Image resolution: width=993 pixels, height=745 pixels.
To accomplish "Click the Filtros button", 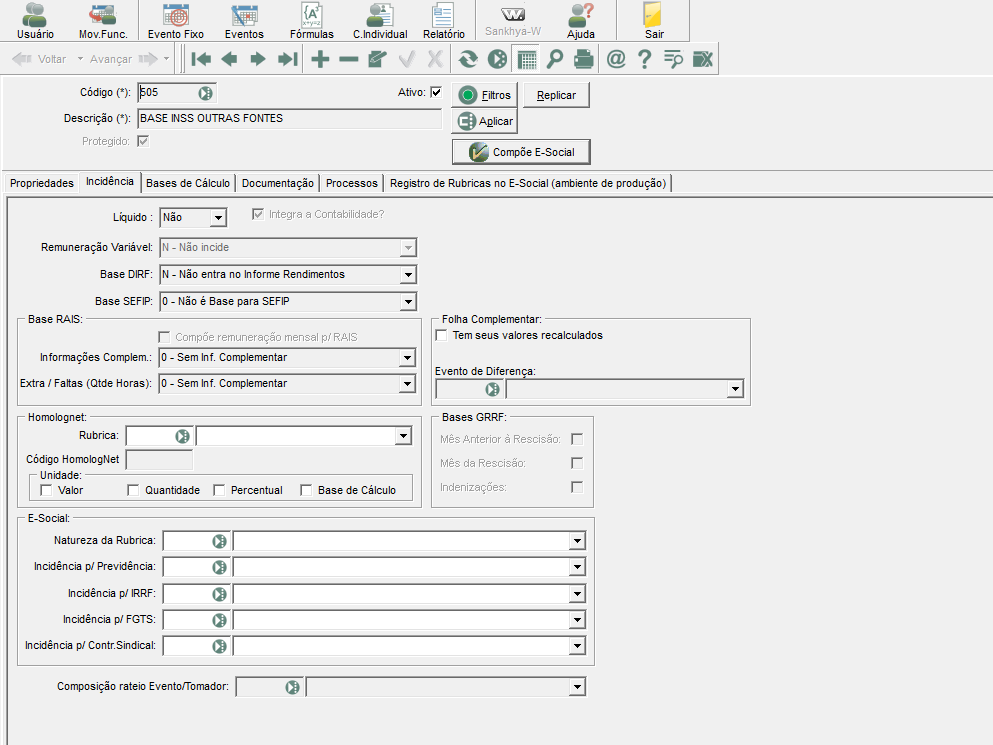I will point(485,95).
